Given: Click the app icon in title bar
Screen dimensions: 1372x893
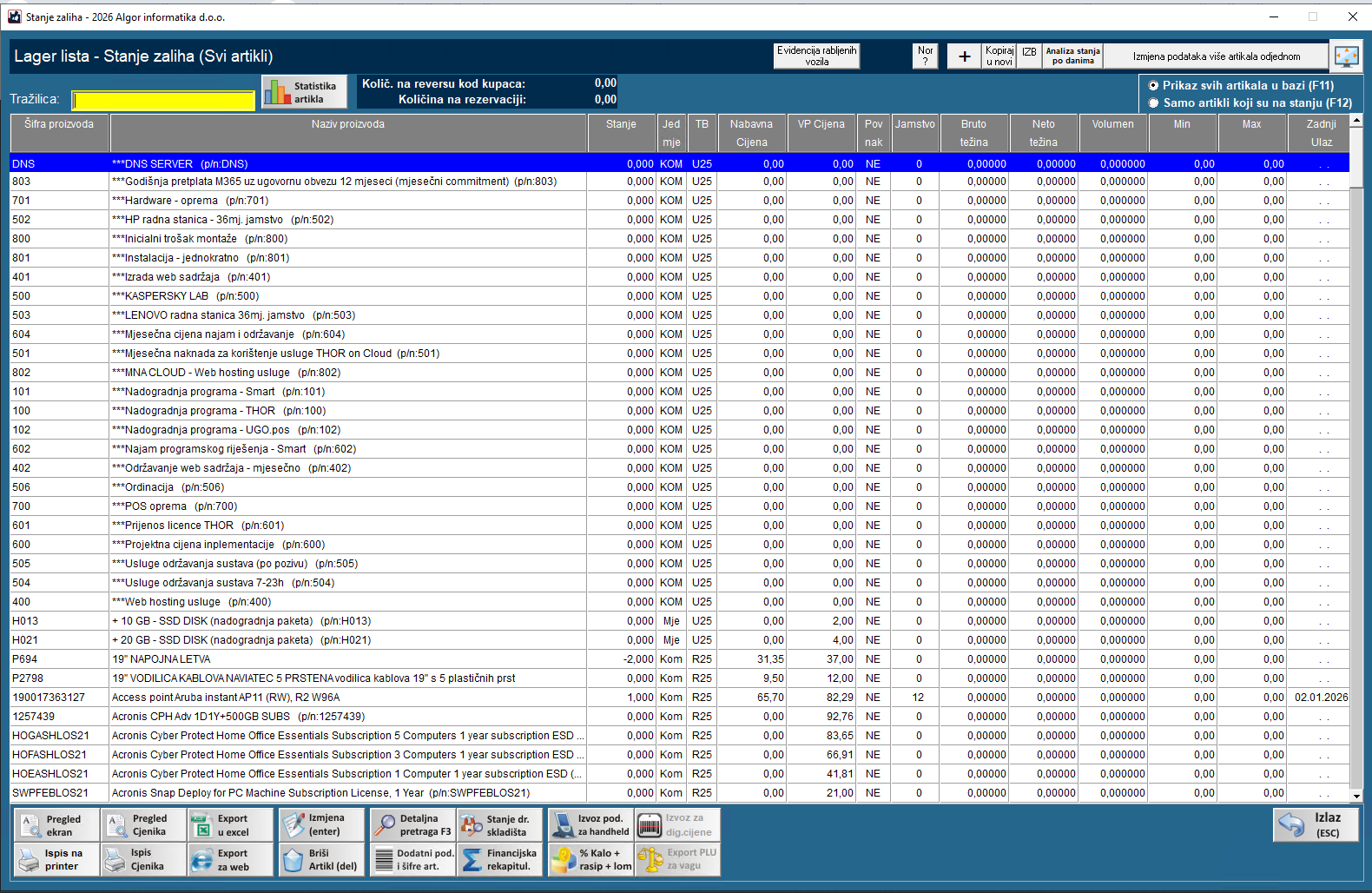Looking at the screenshot, I should [14, 17].
